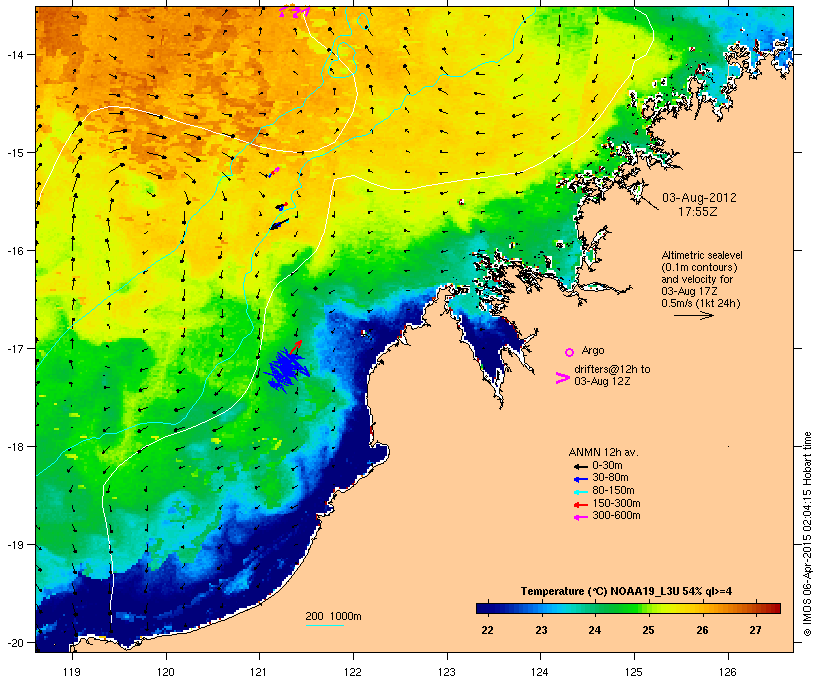Click longitude axis label 125
This screenshot has width=820, height=680.
[x=634, y=672]
